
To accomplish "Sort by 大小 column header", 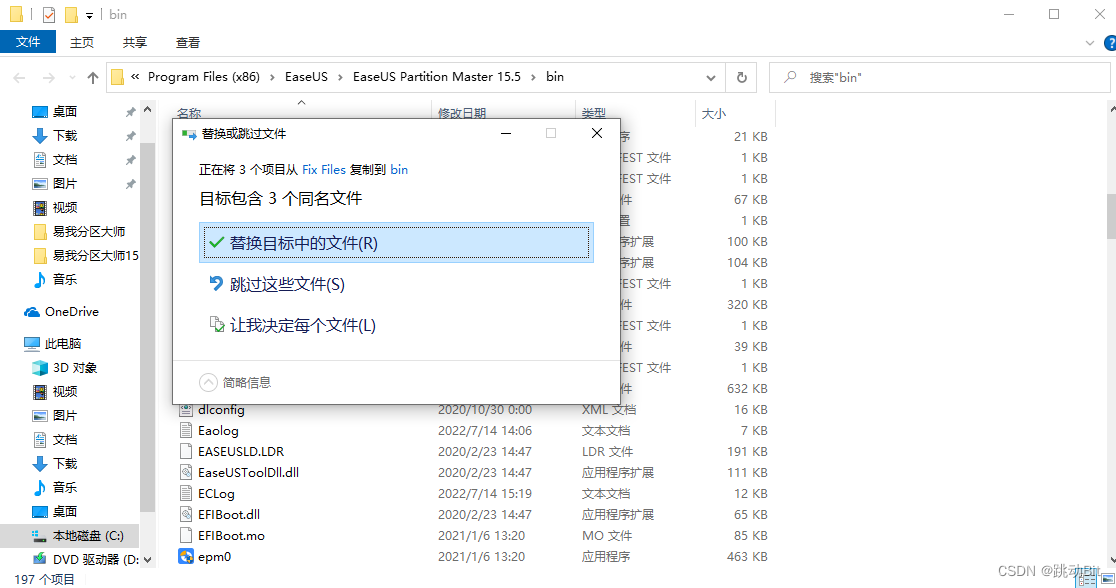I will click(714, 113).
